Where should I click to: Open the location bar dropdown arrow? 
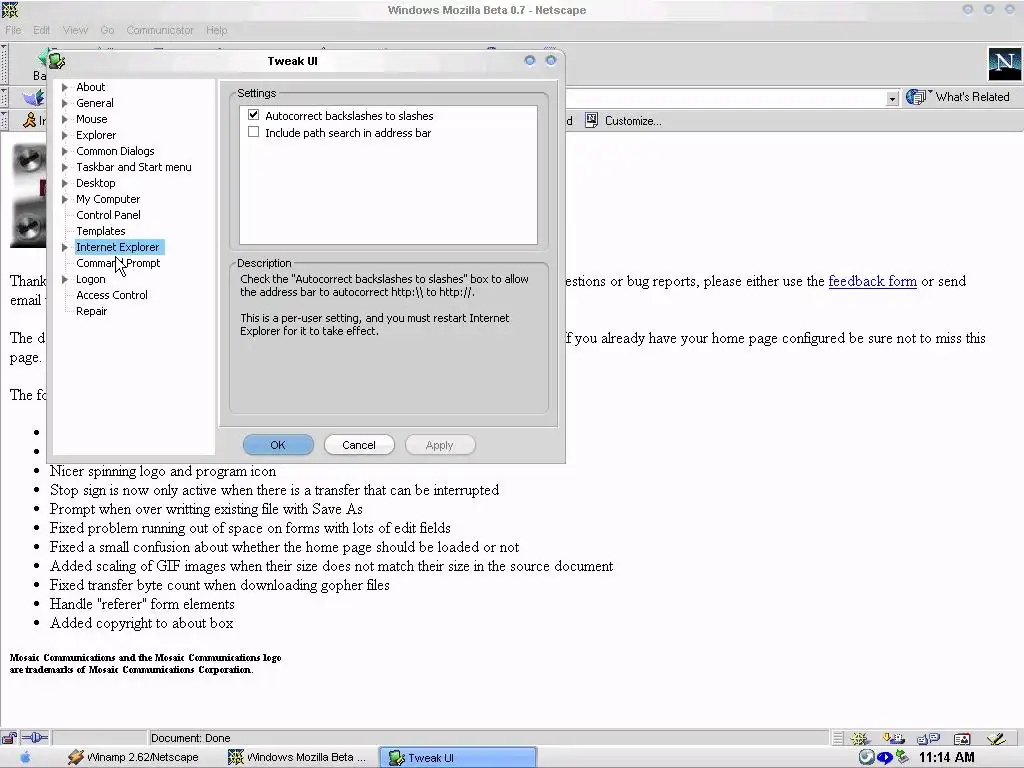892,98
